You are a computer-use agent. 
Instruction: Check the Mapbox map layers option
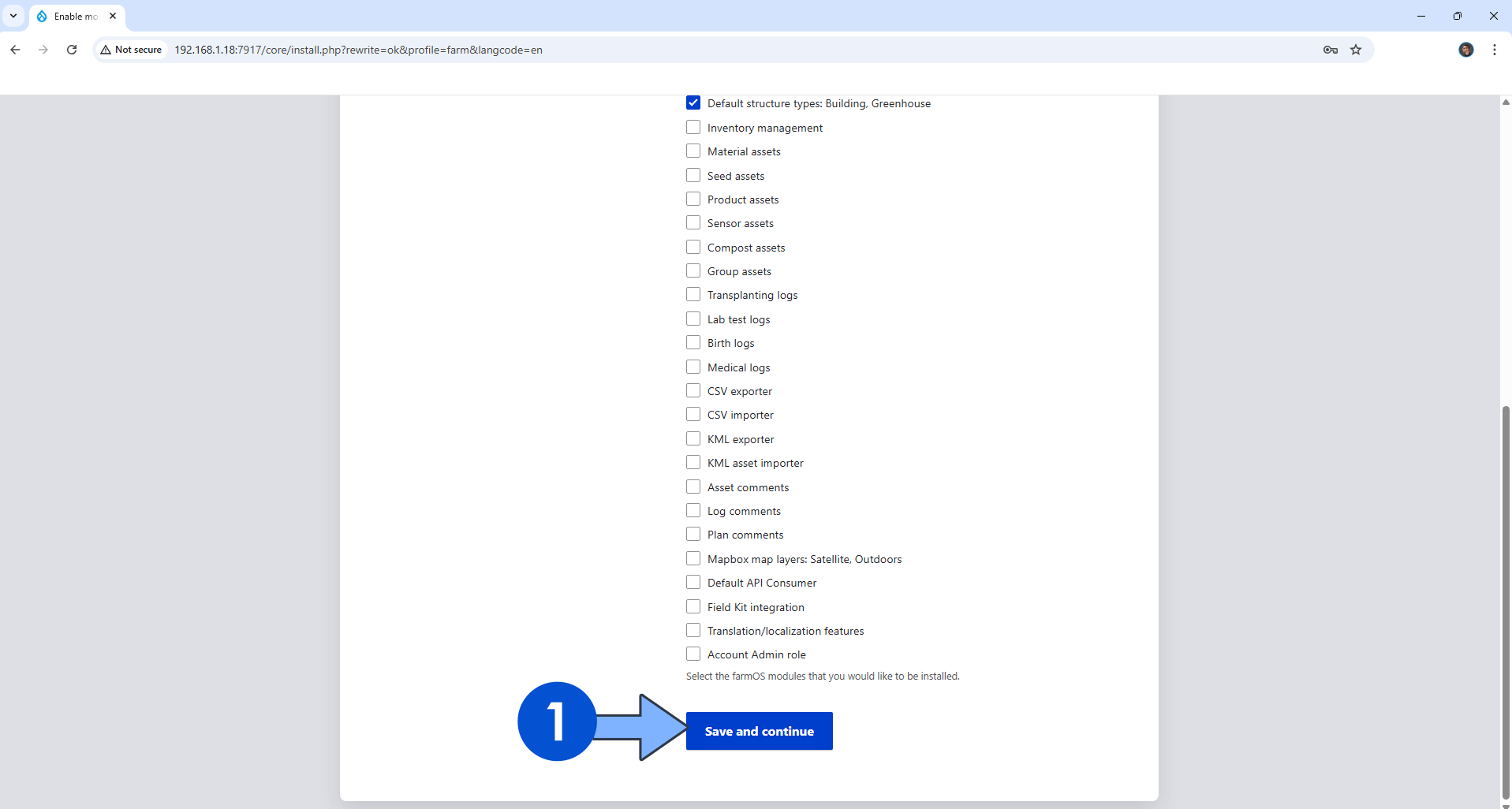(693, 559)
